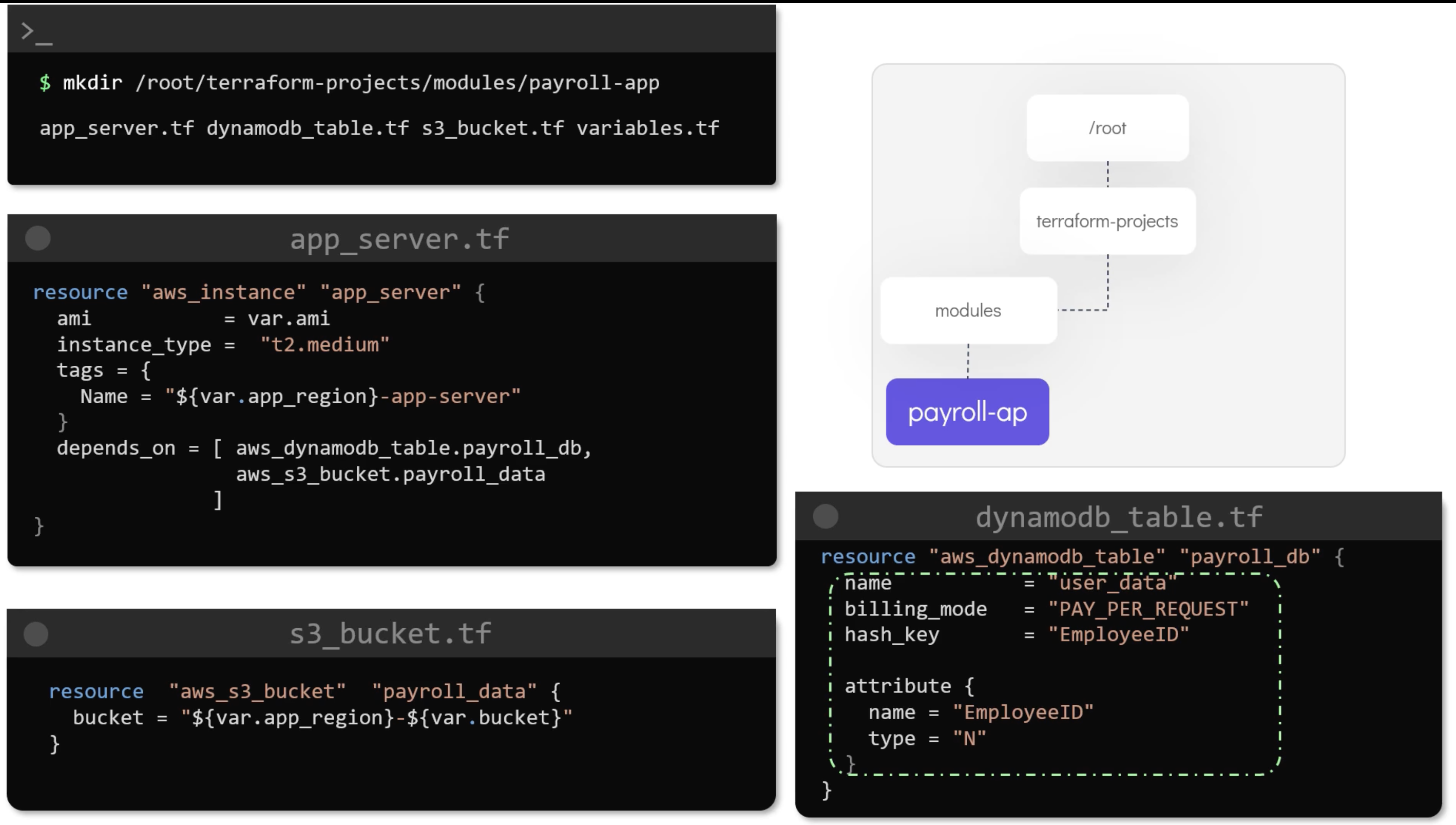The image size is (1456, 825).
Task: Click the Name tag value with app-server
Action: click(342, 397)
